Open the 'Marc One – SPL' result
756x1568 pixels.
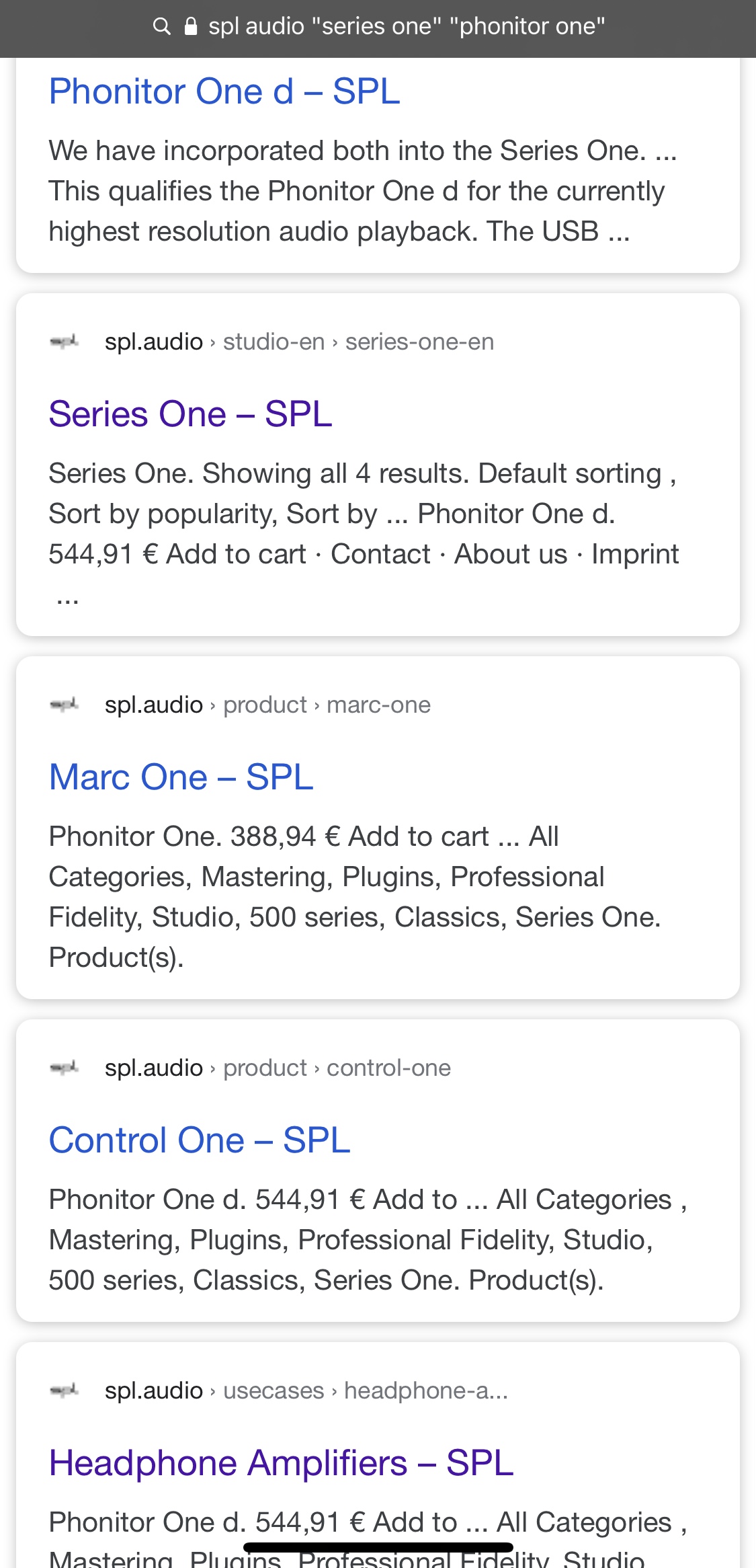pos(181,777)
